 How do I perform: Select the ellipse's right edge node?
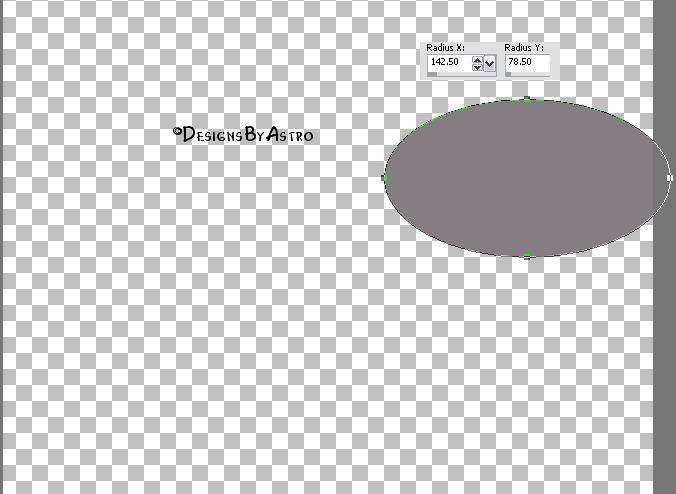670,178
